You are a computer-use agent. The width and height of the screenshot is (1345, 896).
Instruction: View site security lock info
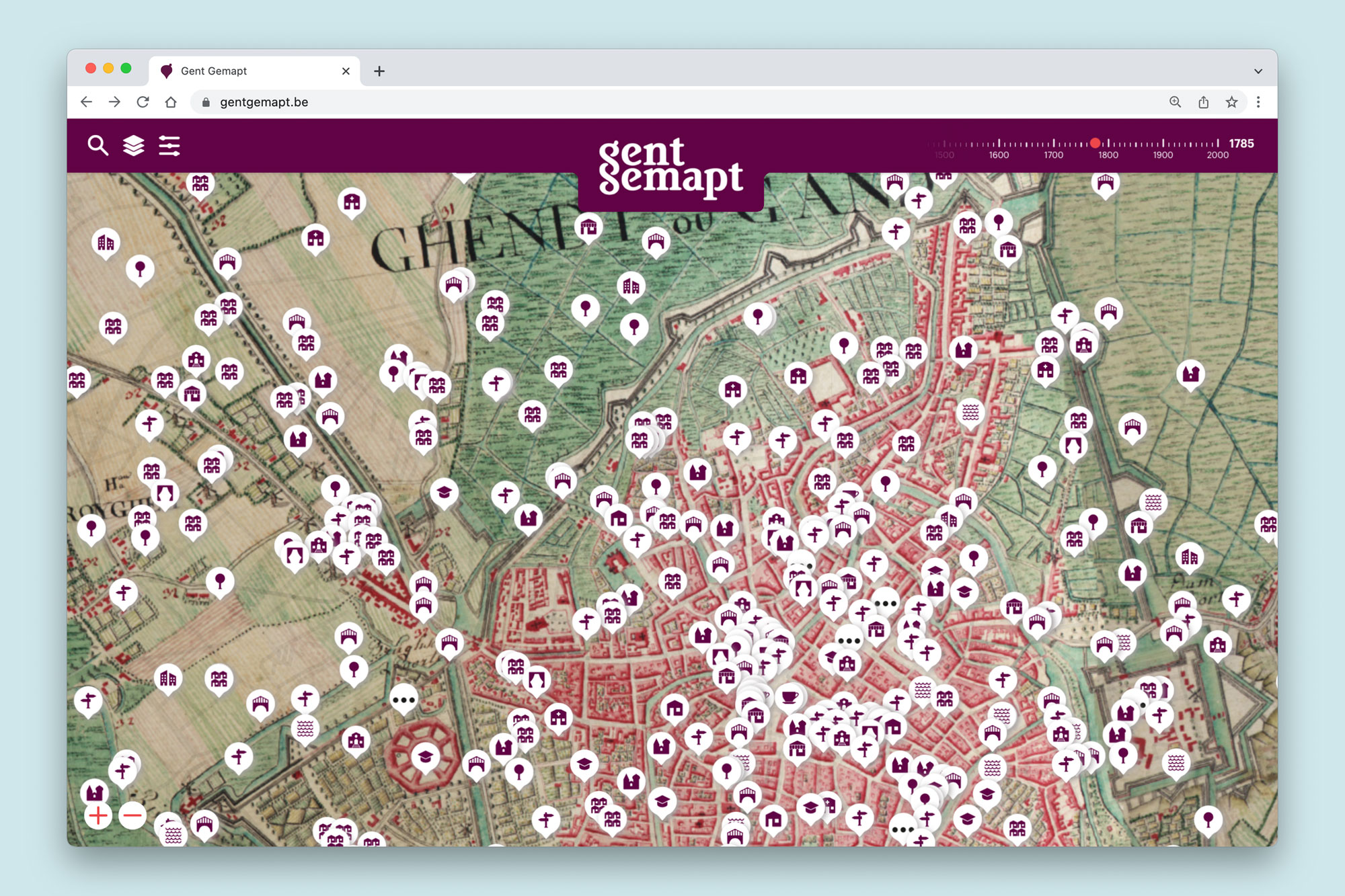(x=206, y=102)
